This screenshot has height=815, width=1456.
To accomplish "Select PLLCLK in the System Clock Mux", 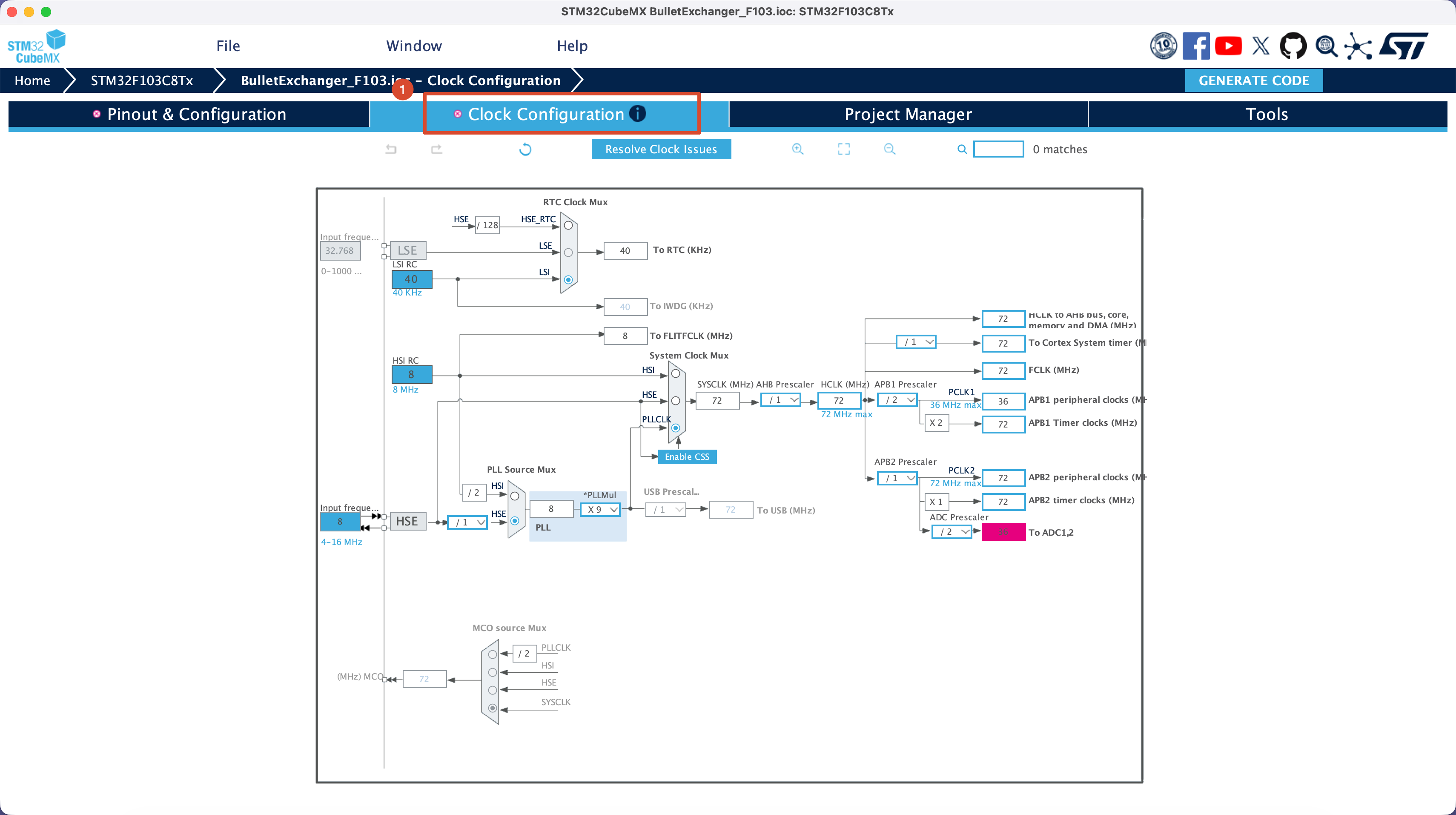I will click(676, 428).
